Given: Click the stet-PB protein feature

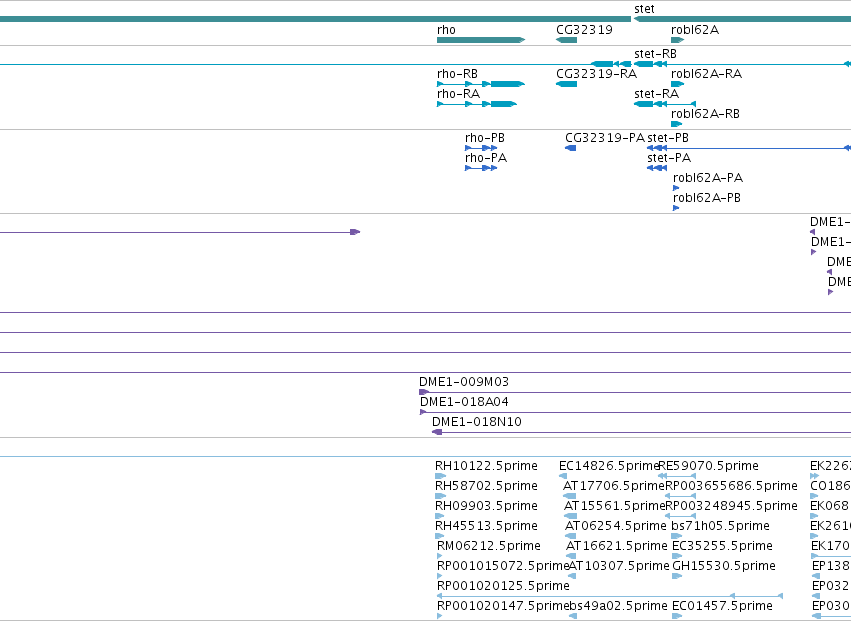Looking at the screenshot, I should click(749, 148).
